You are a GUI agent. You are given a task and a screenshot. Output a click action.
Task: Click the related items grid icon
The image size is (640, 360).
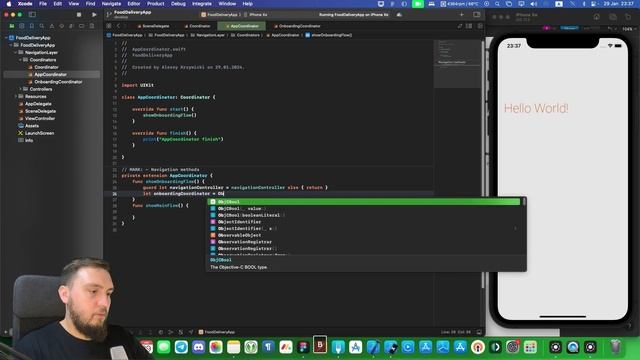pos(109,26)
